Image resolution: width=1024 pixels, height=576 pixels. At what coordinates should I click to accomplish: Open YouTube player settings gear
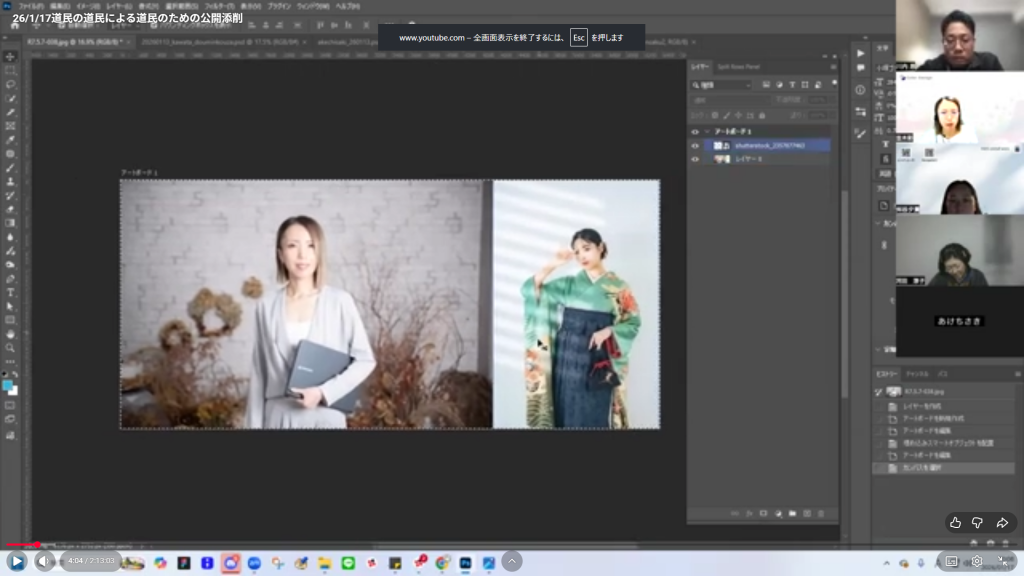click(976, 562)
